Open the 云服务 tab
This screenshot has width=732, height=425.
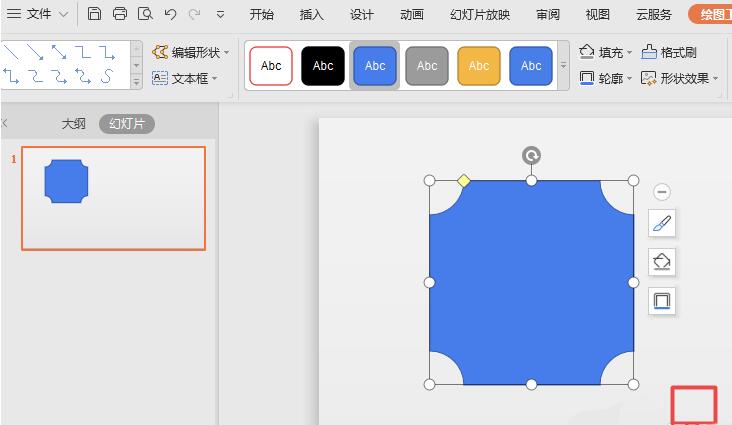pyautogui.click(x=654, y=14)
